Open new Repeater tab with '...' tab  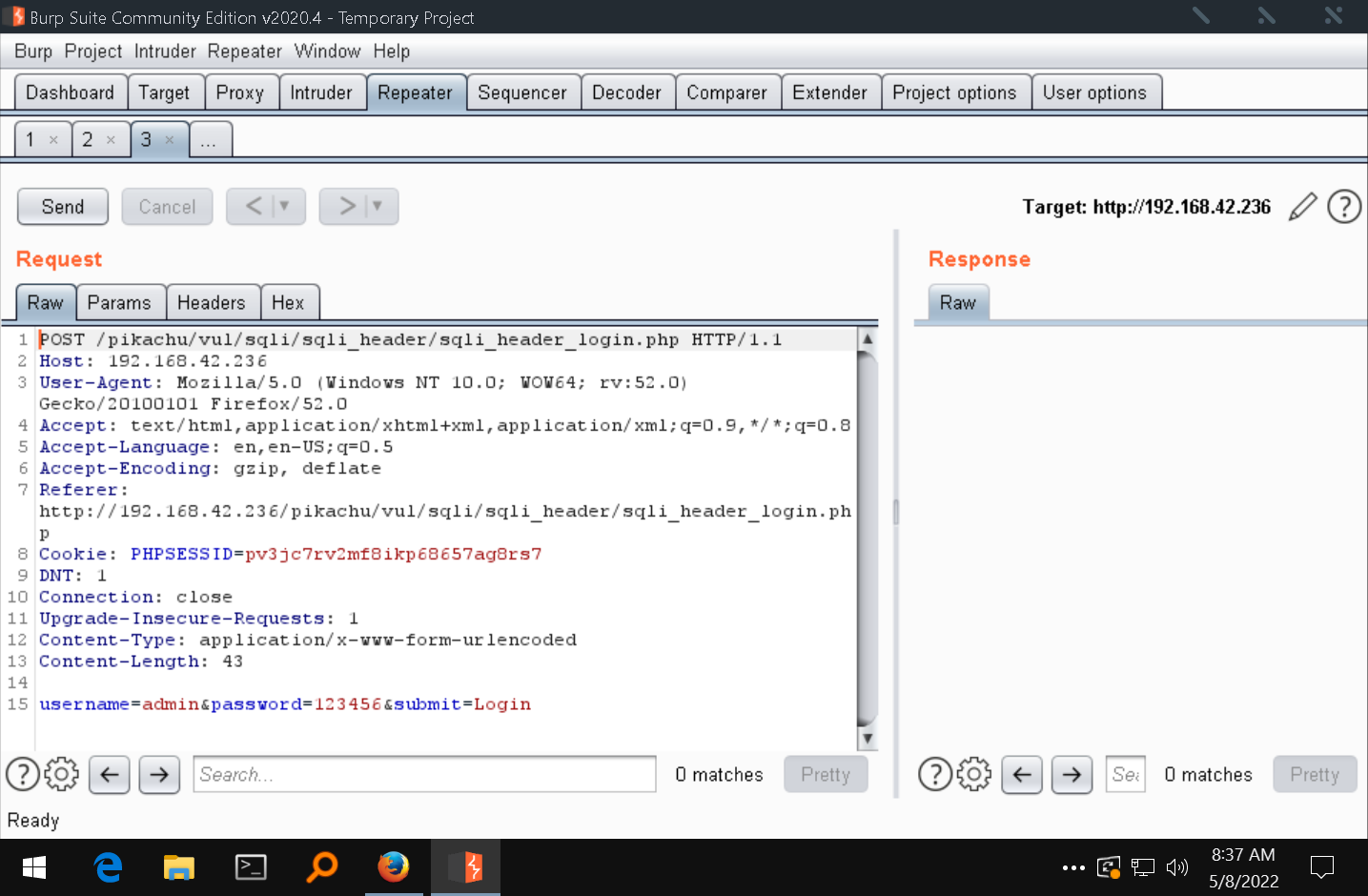(x=210, y=140)
